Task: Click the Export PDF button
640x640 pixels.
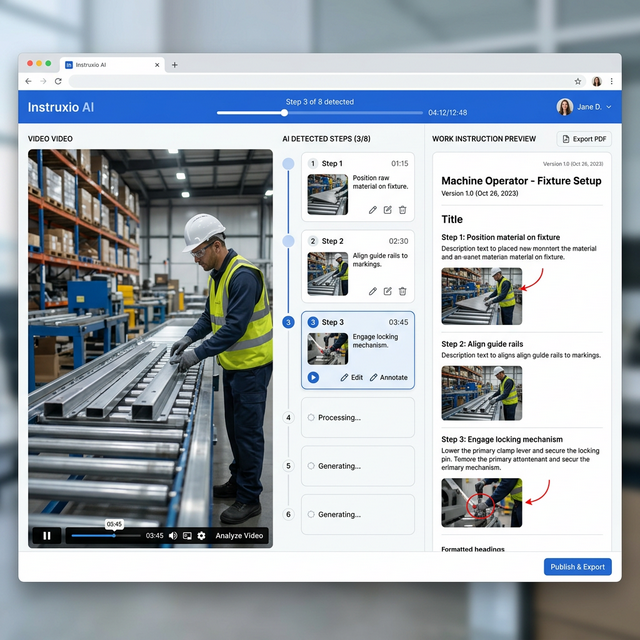Action: point(583,139)
